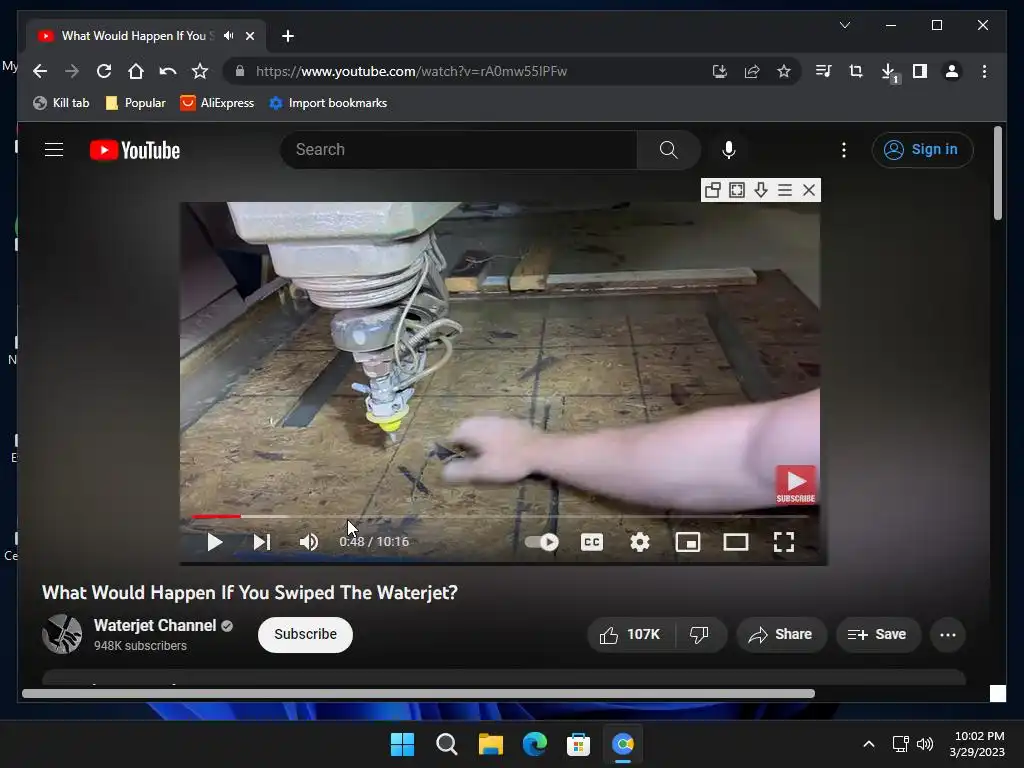The image size is (1024, 768).
Task: Open YouTube settings three-dot menu
Action: pyautogui.click(x=844, y=150)
